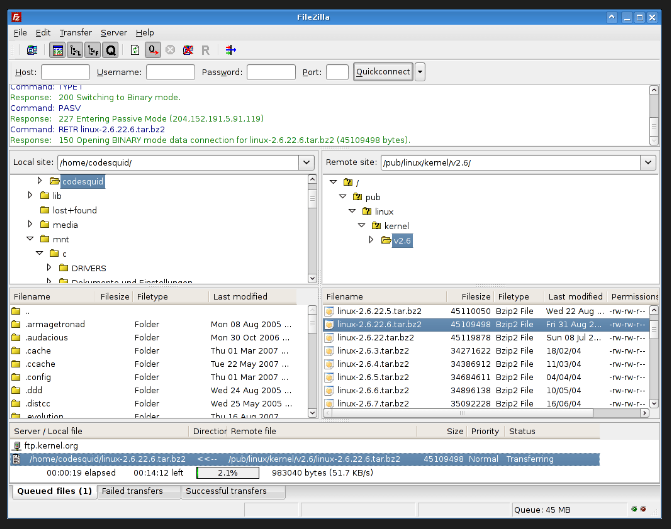The width and height of the screenshot is (671, 529).
Task: Sort remote files by Filesize column
Action: point(470,297)
